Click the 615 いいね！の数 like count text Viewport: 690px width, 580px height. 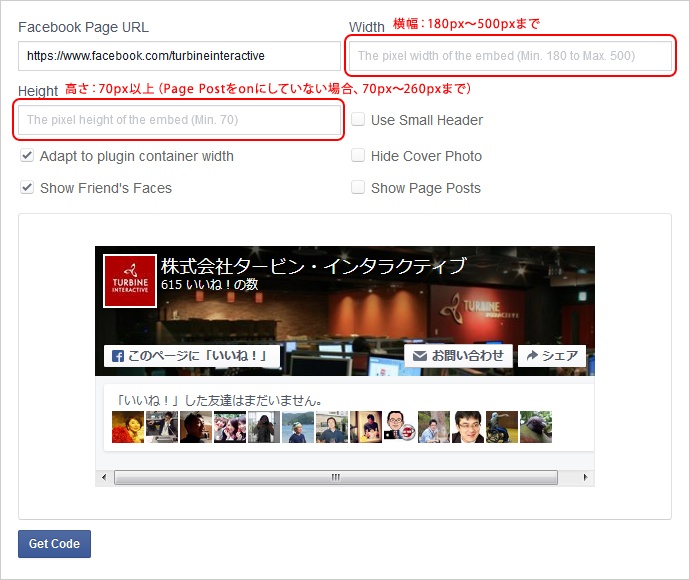click(x=209, y=285)
